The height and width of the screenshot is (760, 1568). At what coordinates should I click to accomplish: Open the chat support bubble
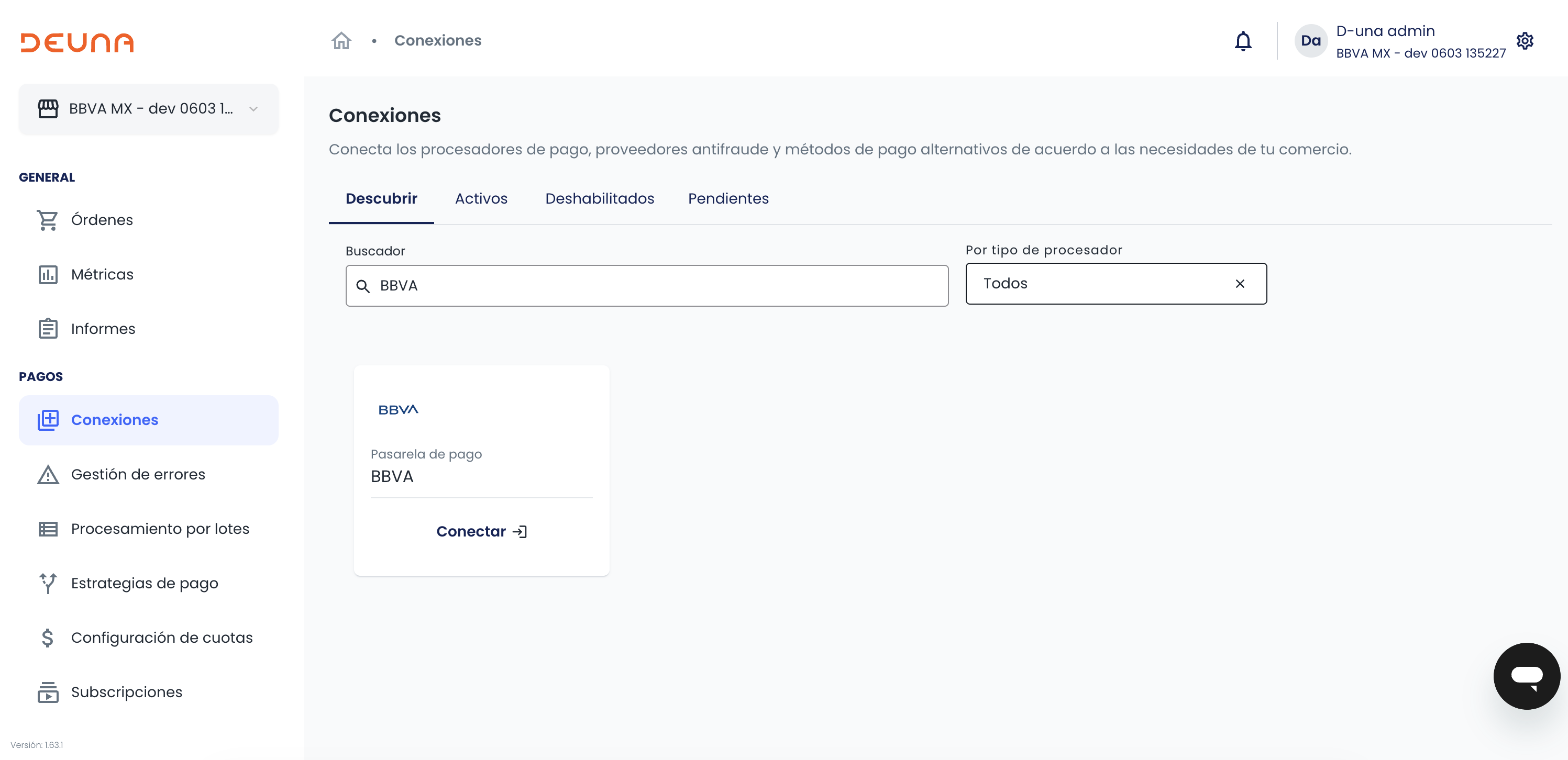1526,675
